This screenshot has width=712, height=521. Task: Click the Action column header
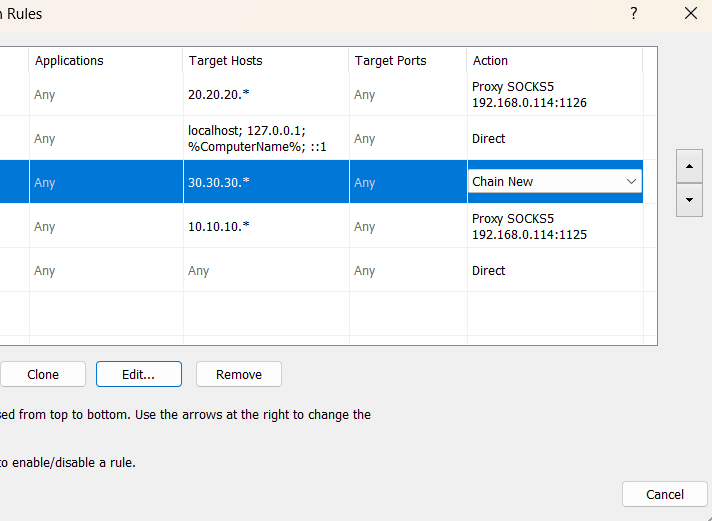490,61
